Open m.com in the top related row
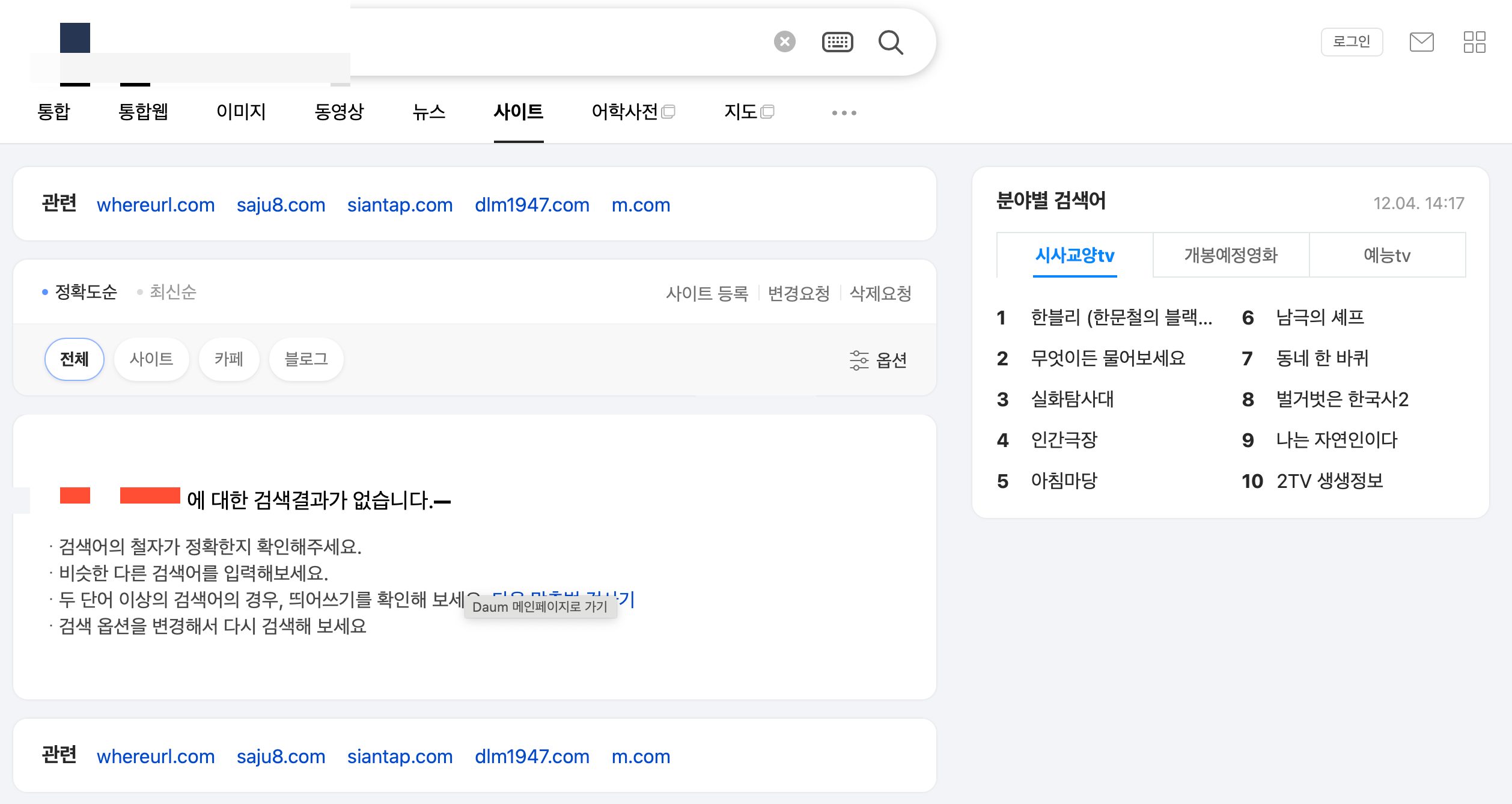Screen dimensions: 1512x804 (641, 205)
